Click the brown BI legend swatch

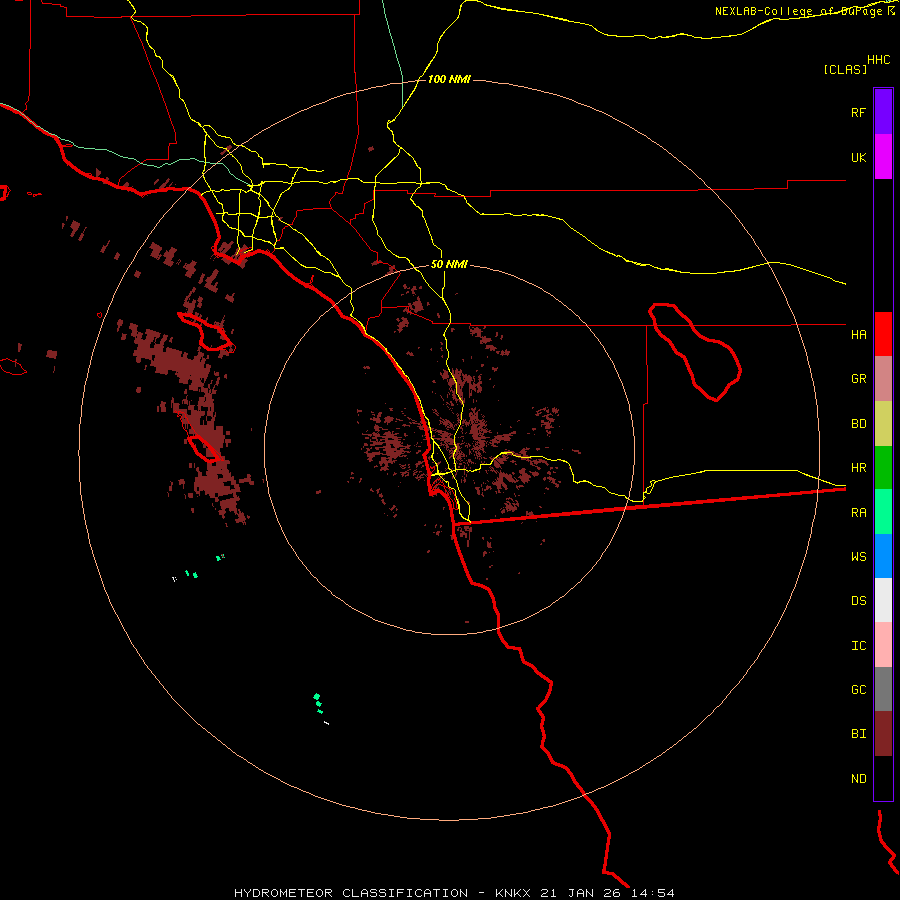pyautogui.click(x=883, y=734)
